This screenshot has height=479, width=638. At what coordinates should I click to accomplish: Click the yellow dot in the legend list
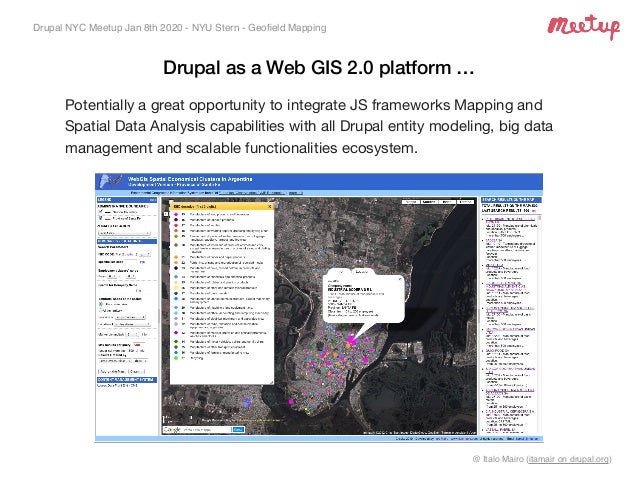click(176, 288)
